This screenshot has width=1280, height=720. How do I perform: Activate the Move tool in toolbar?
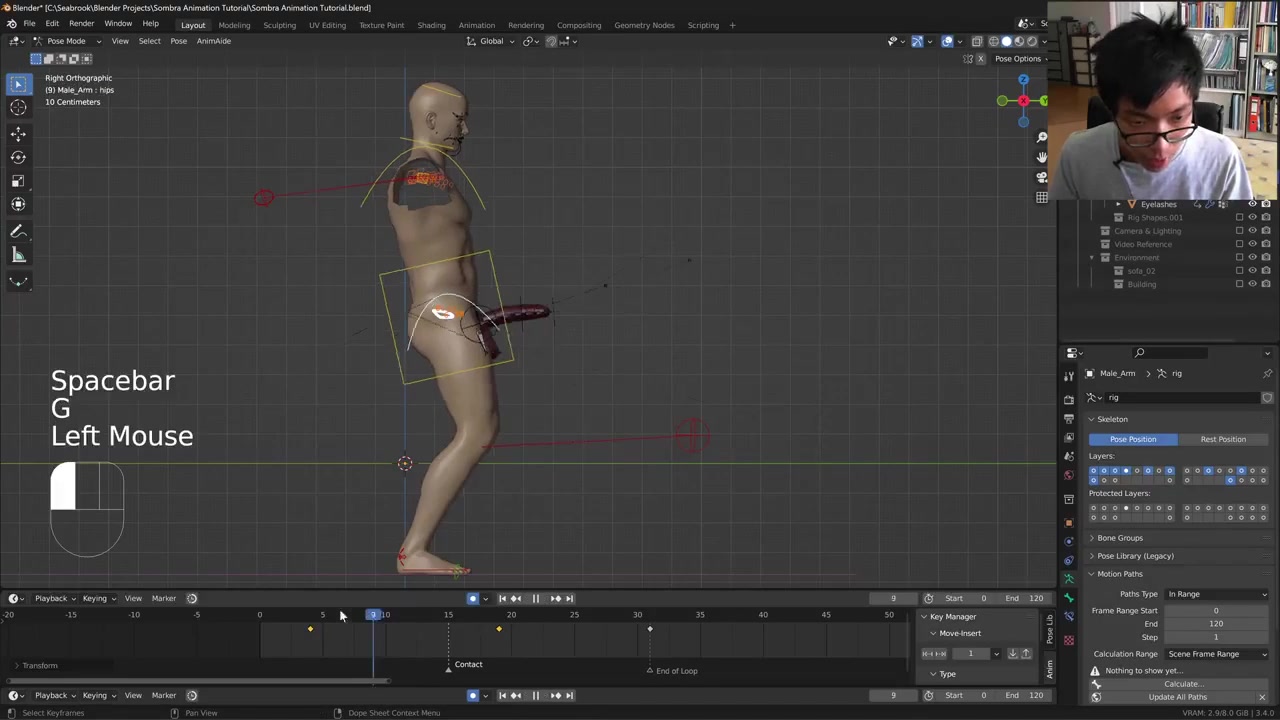(x=18, y=133)
